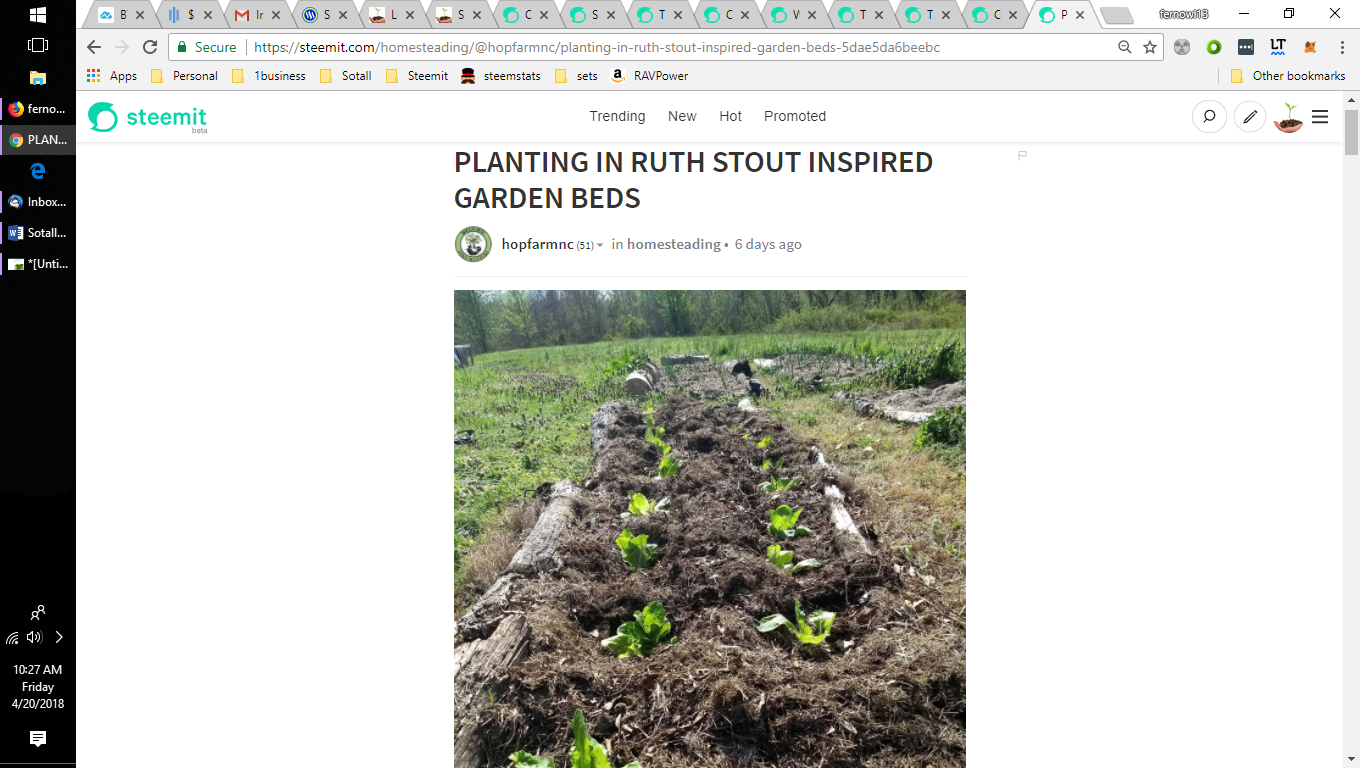Open the Promoted posts feed
The height and width of the screenshot is (768, 1360).
pyautogui.click(x=795, y=117)
